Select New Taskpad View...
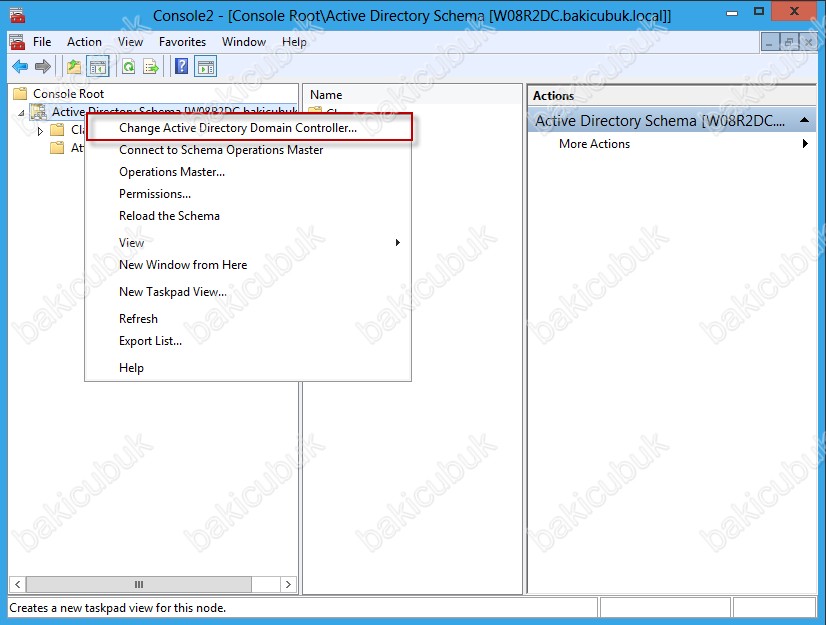826x625 pixels. click(x=248, y=292)
